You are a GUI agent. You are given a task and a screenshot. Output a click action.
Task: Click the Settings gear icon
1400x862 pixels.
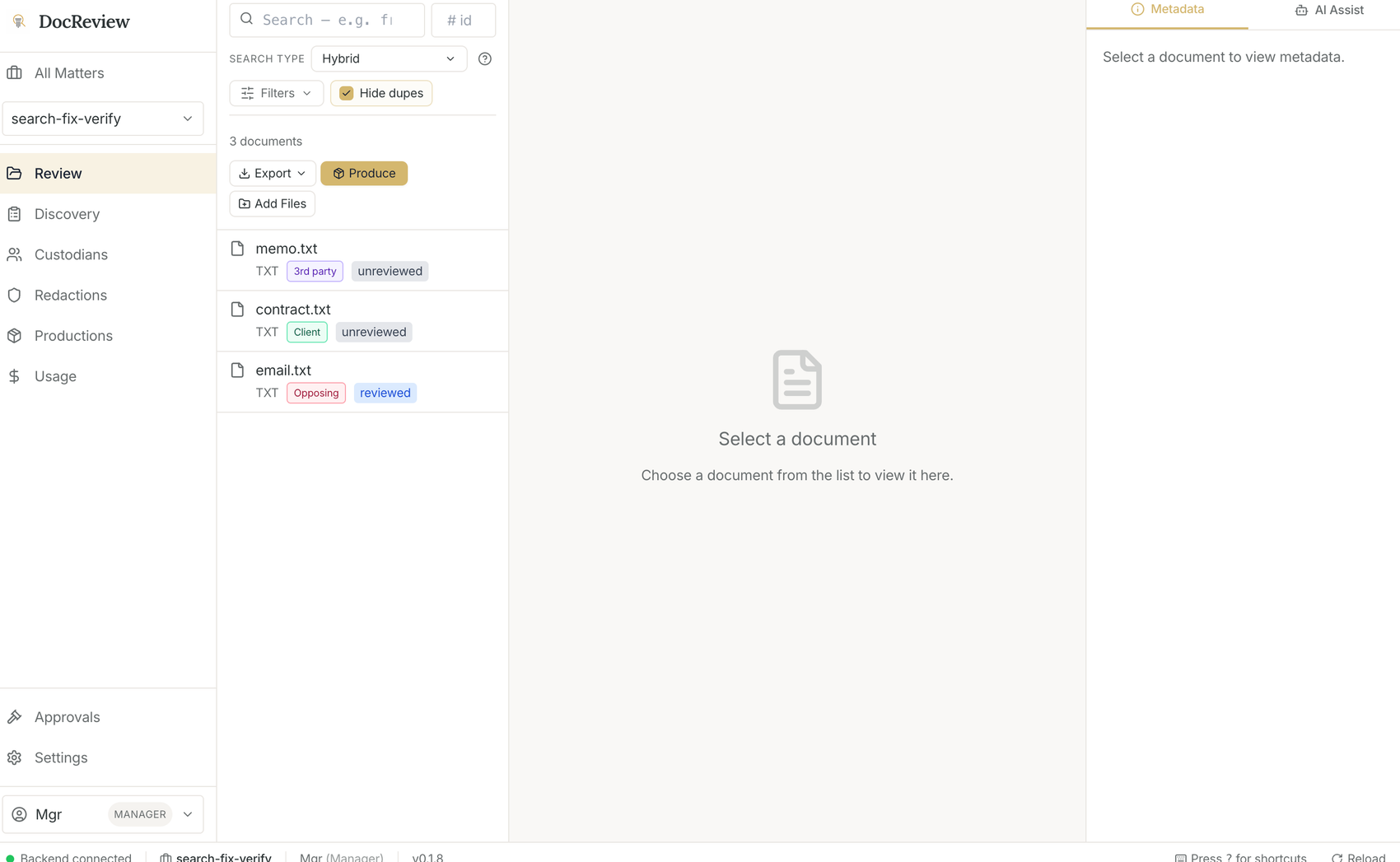coord(14,757)
